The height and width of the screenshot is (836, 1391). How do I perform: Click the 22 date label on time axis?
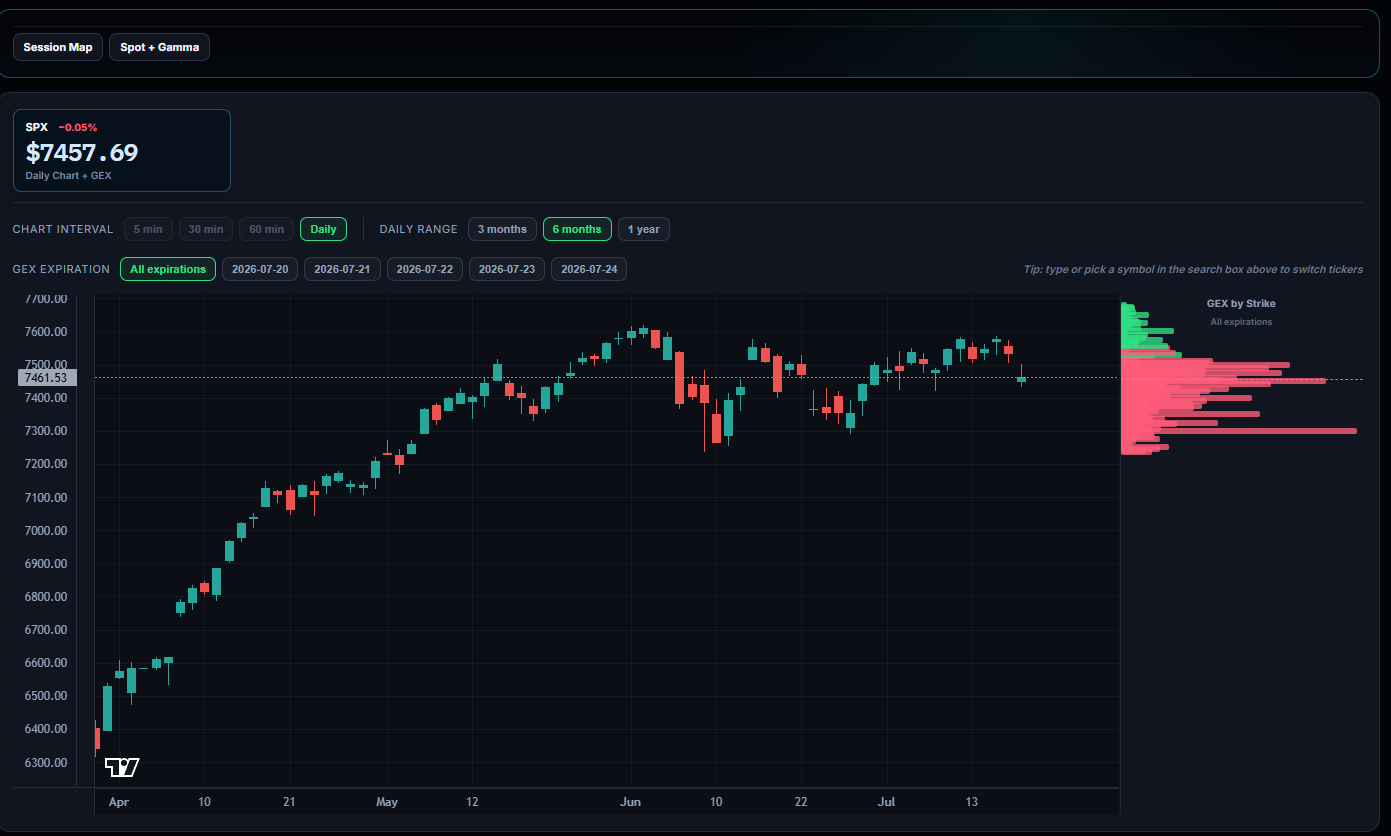coord(801,802)
